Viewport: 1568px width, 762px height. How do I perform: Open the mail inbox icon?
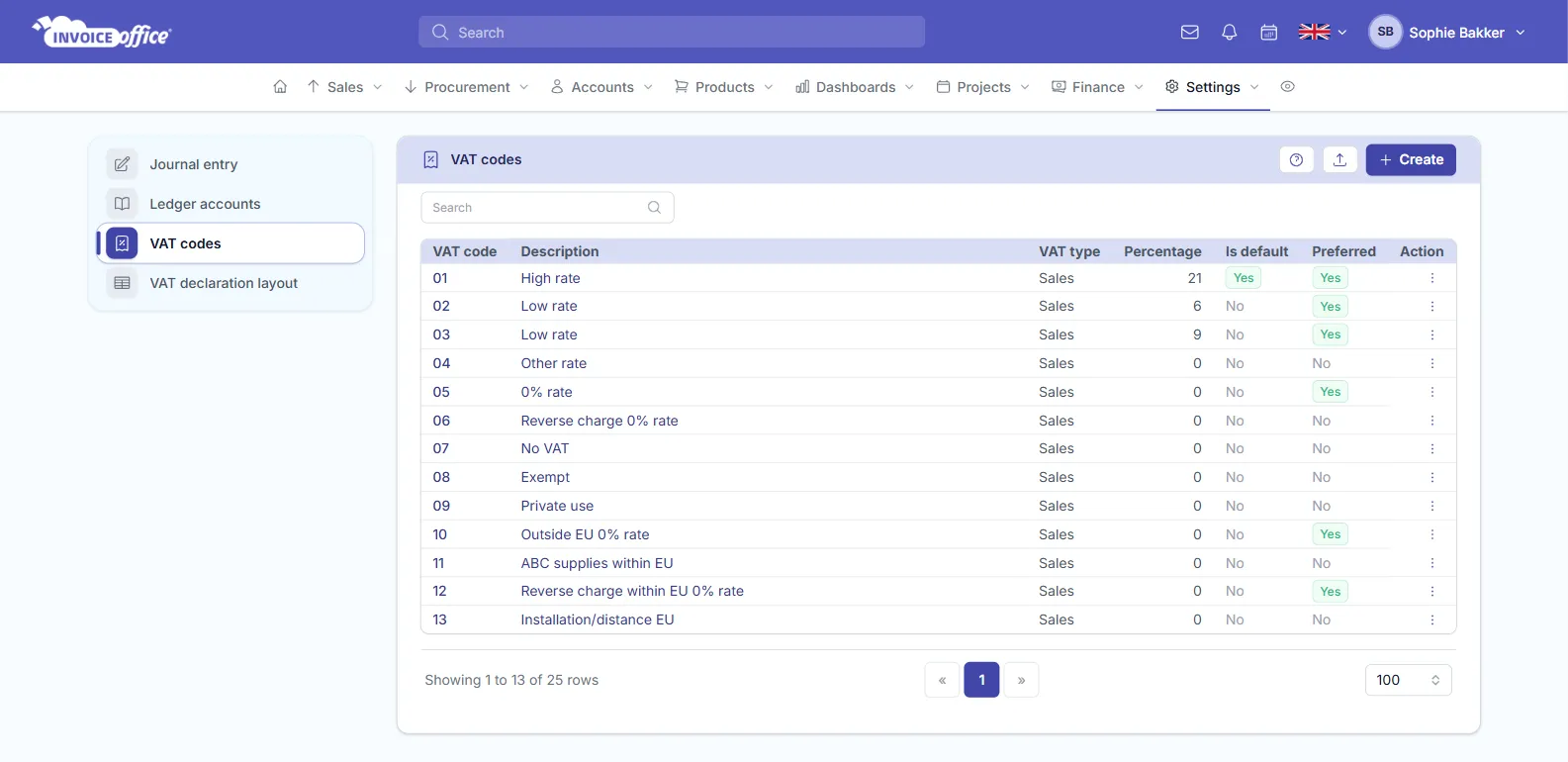(1190, 33)
